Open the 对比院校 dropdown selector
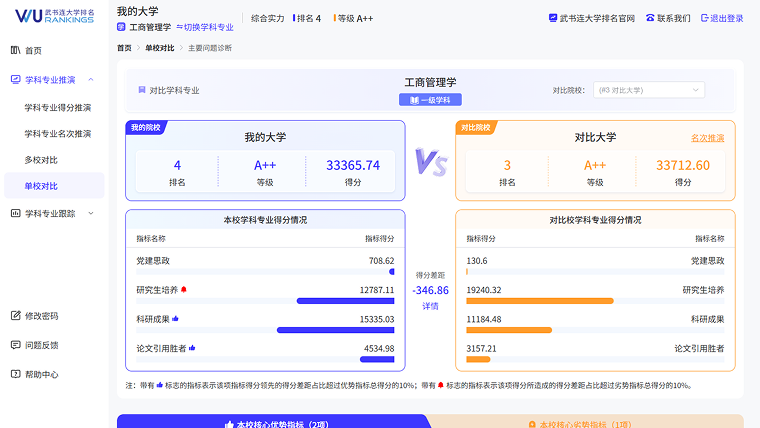The height and width of the screenshot is (428, 760). coord(649,90)
